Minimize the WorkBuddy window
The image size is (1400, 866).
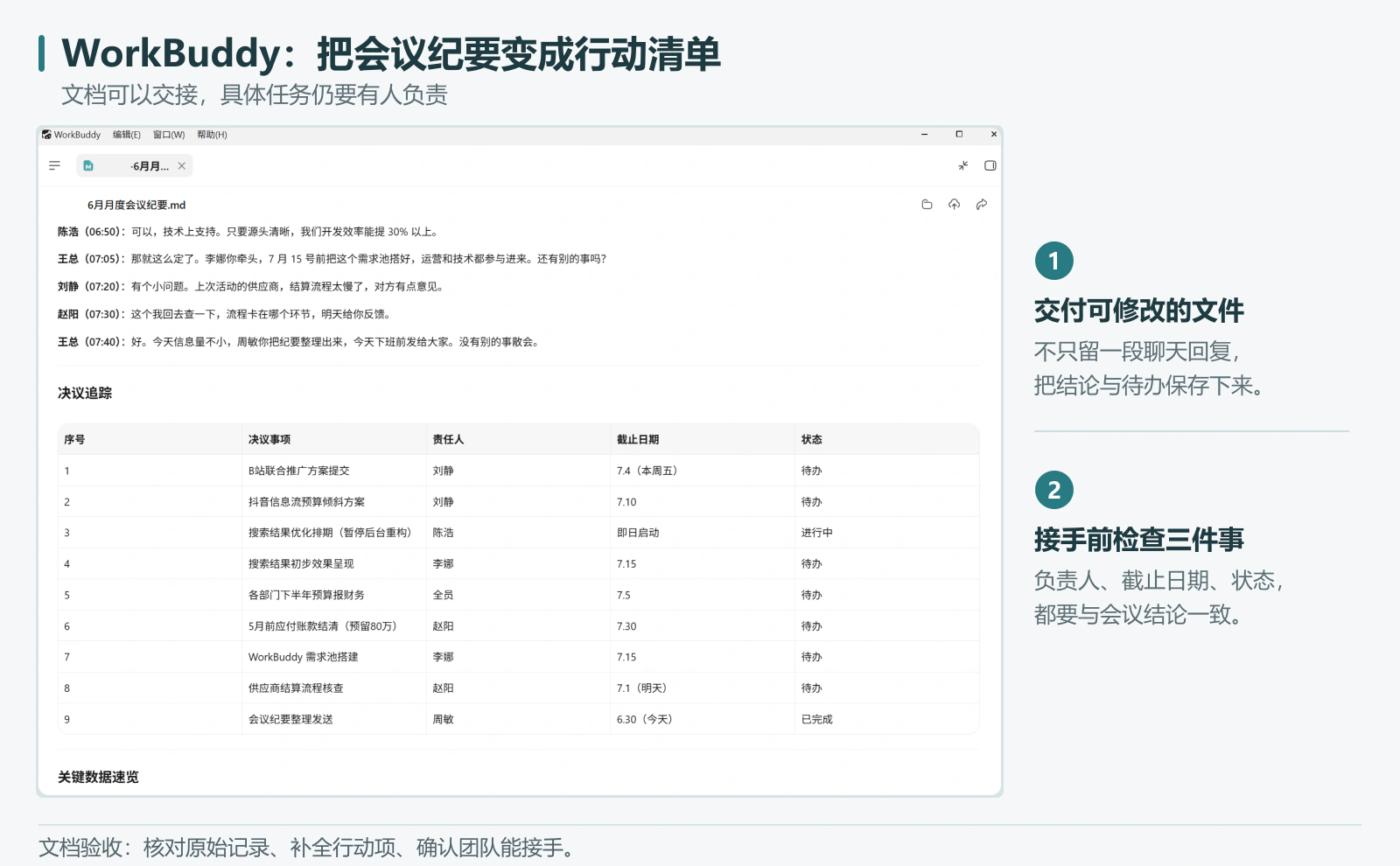tap(925, 135)
